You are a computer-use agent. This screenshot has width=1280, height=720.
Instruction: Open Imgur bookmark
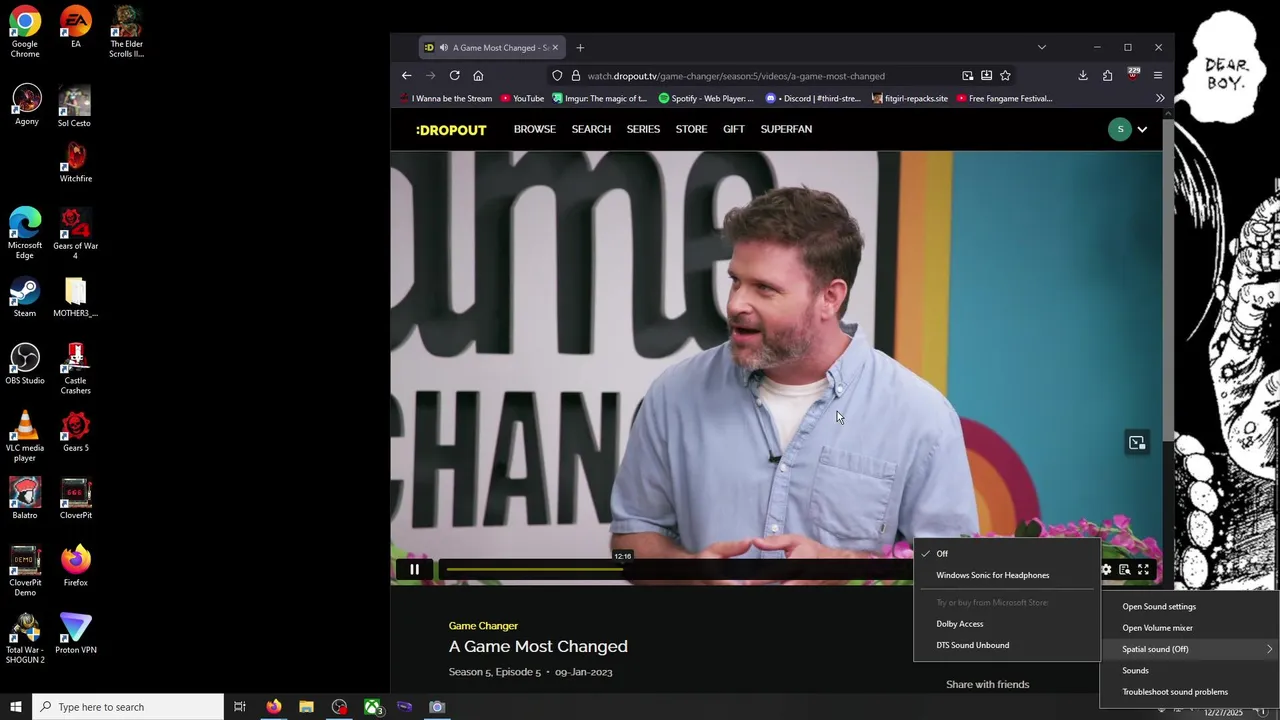[x=599, y=99]
